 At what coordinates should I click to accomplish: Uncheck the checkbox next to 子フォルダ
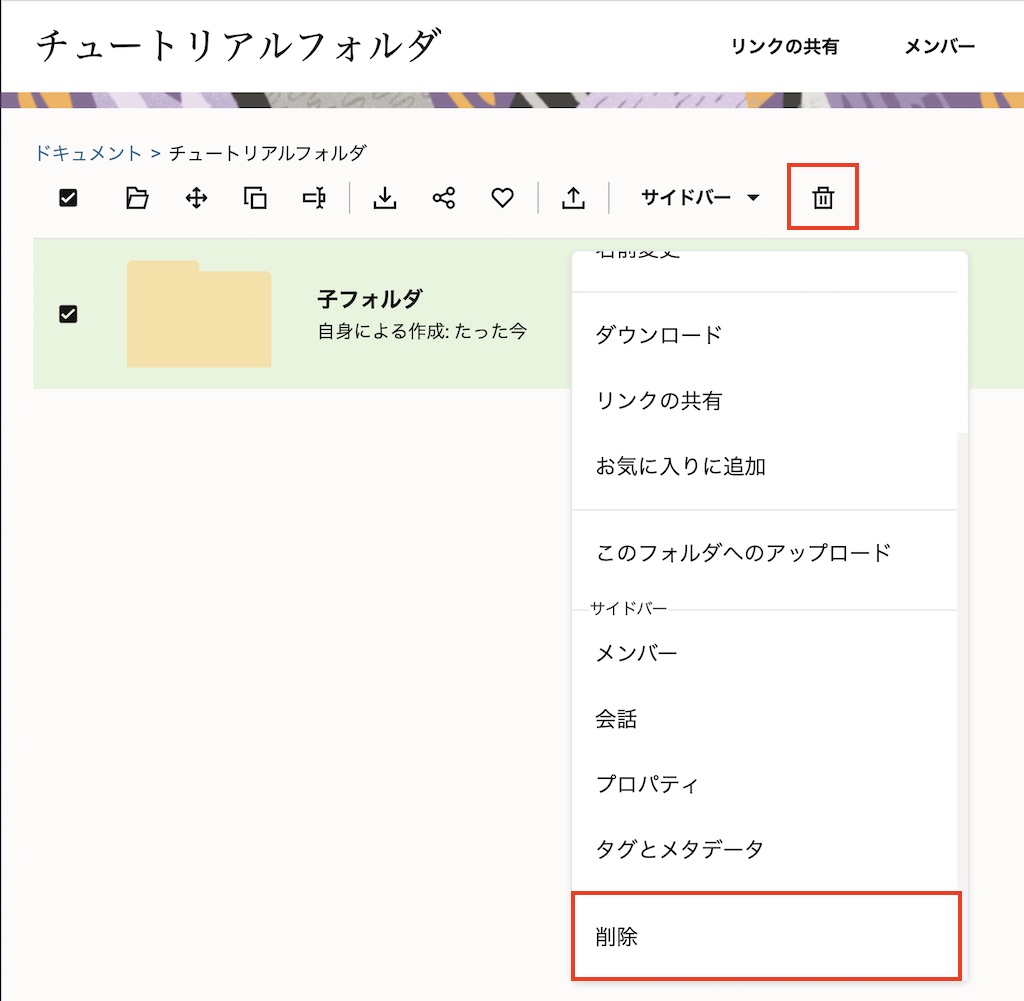click(x=67, y=314)
